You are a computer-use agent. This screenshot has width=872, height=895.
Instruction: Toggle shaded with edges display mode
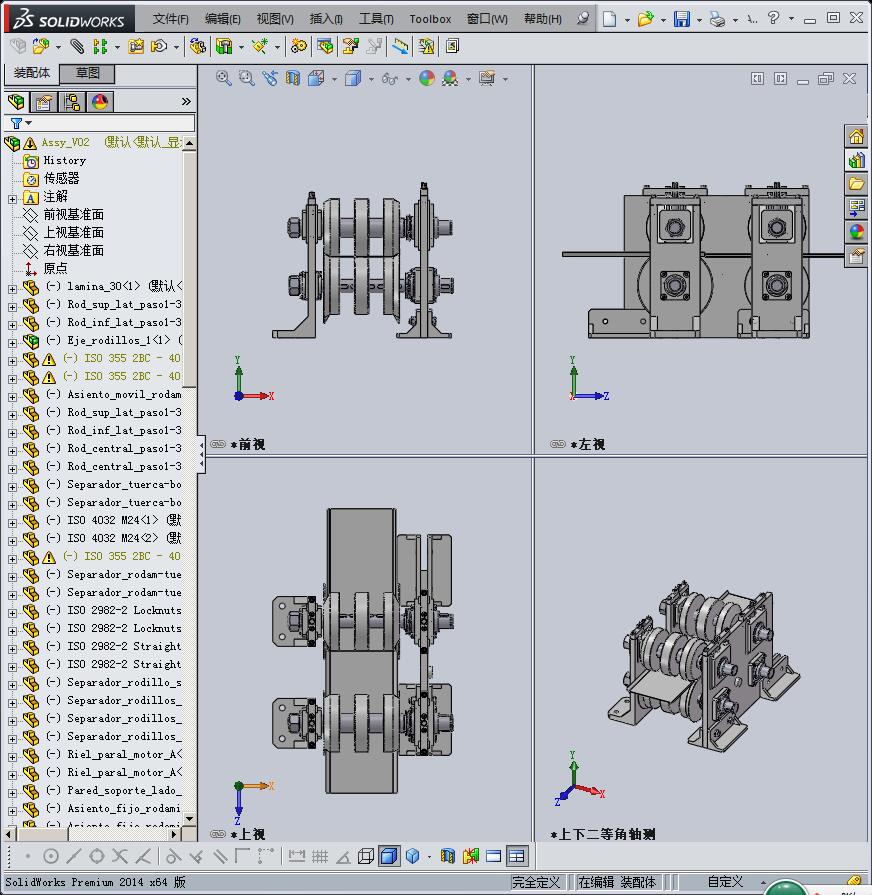coord(389,856)
